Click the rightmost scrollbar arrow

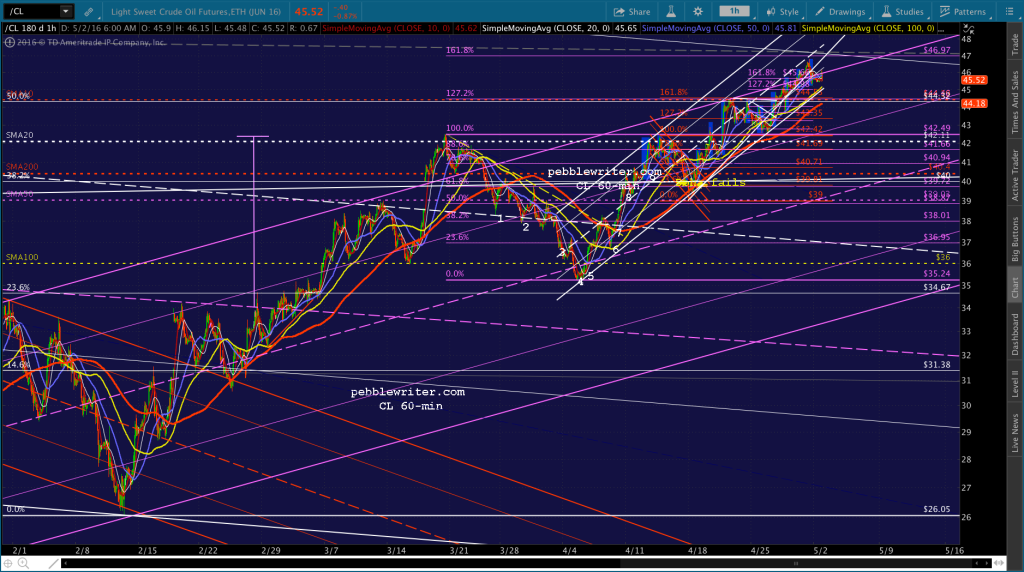point(987,563)
